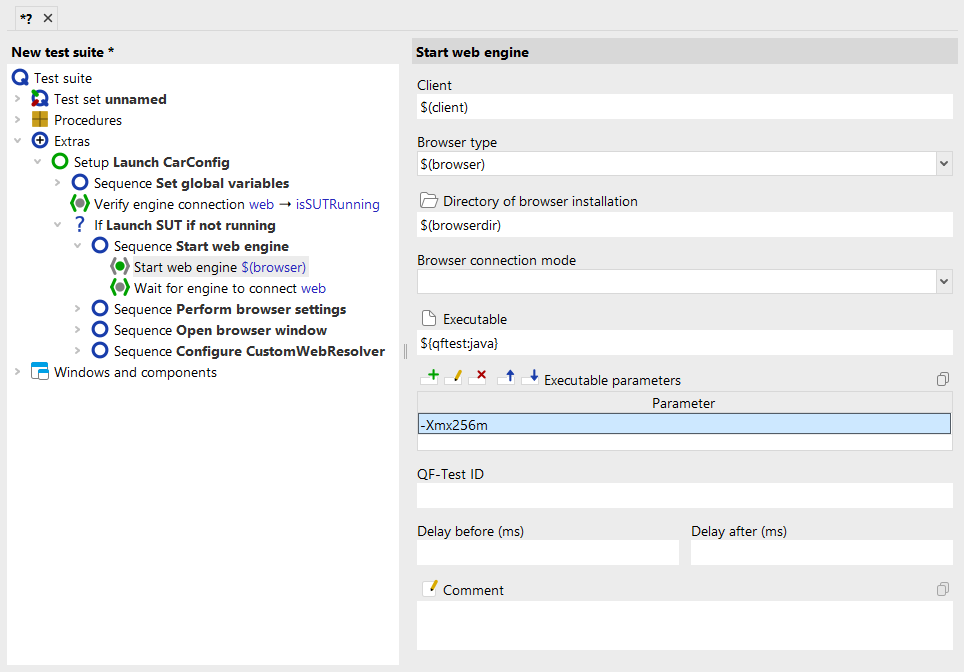
Task: Select the -Xmx256m parameter row
Action: point(684,425)
